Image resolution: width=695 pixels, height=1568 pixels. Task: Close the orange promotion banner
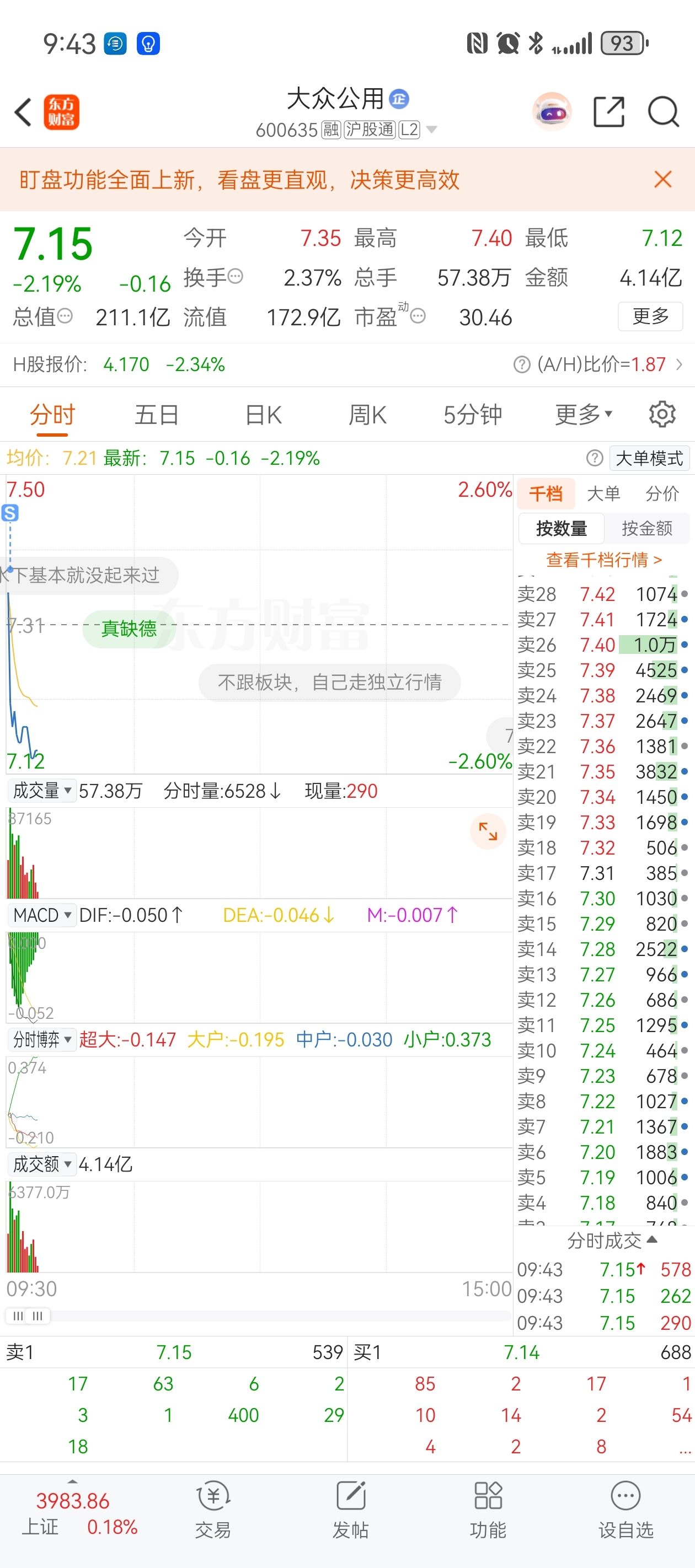[662, 180]
